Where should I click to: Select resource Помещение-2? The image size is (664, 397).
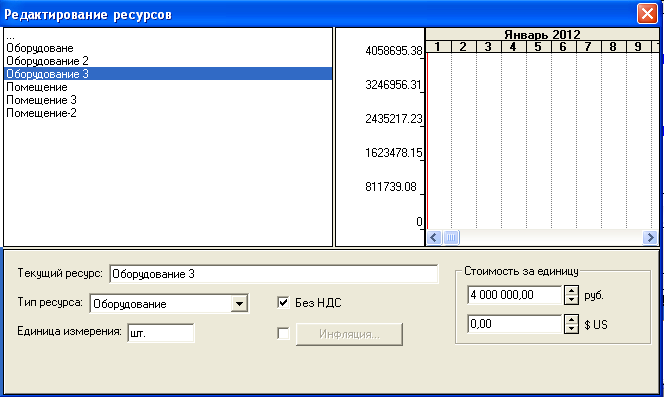click(x=168, y=113)
